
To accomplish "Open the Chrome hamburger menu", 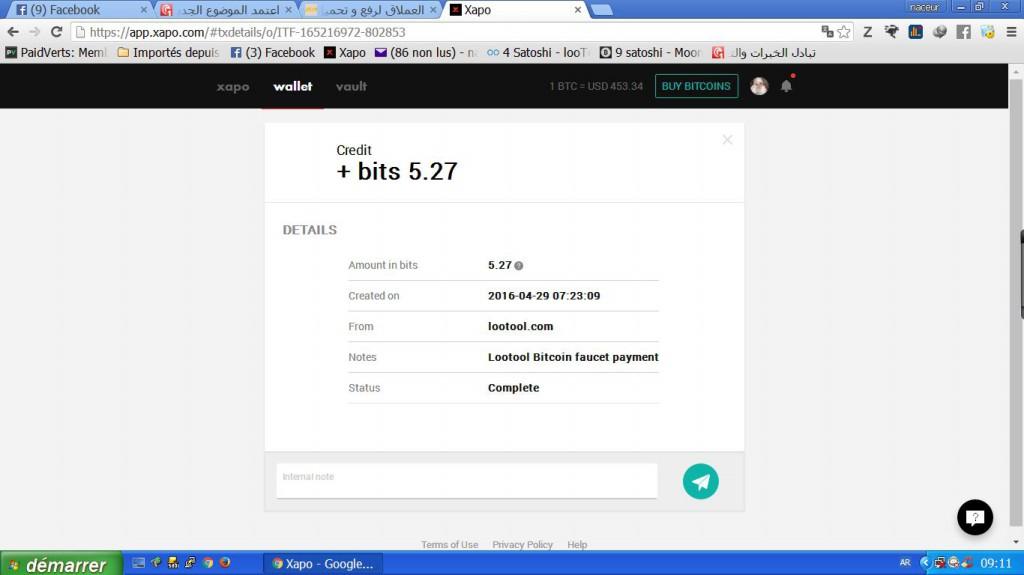I will tap(1011, 31).
